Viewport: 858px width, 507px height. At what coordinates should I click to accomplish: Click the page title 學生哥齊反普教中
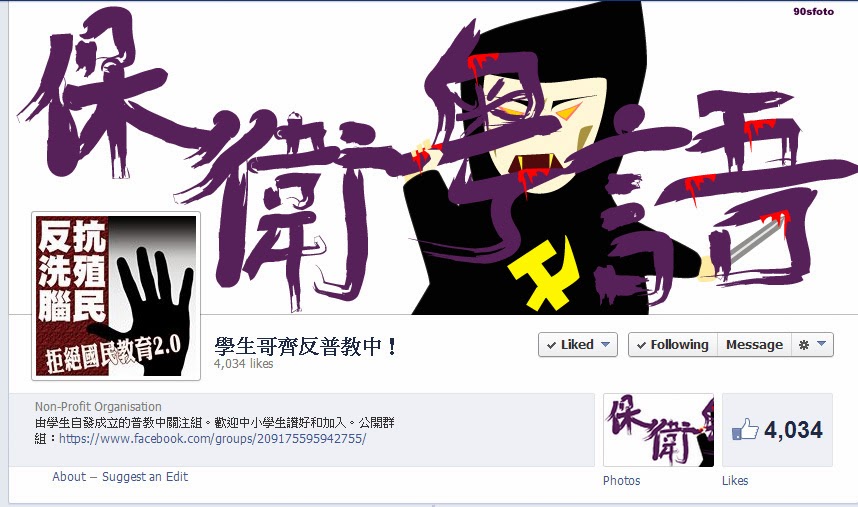[306, 346]
